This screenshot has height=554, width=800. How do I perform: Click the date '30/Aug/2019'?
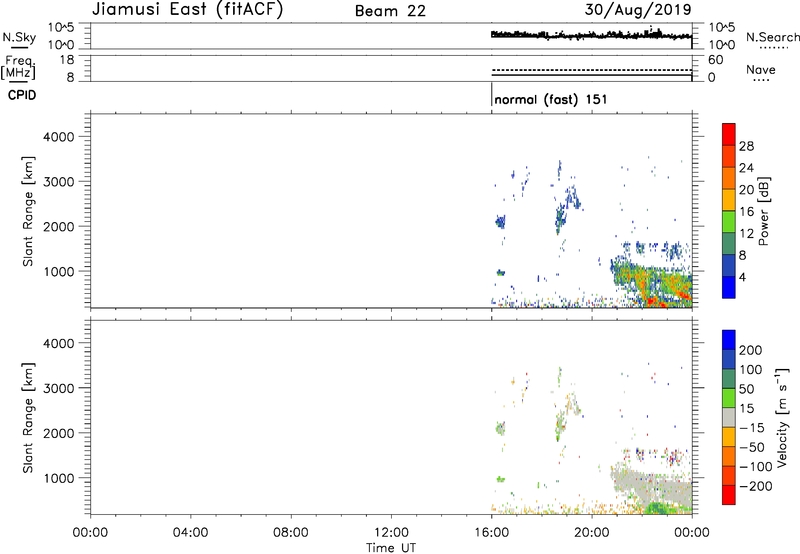pos(638,9)
